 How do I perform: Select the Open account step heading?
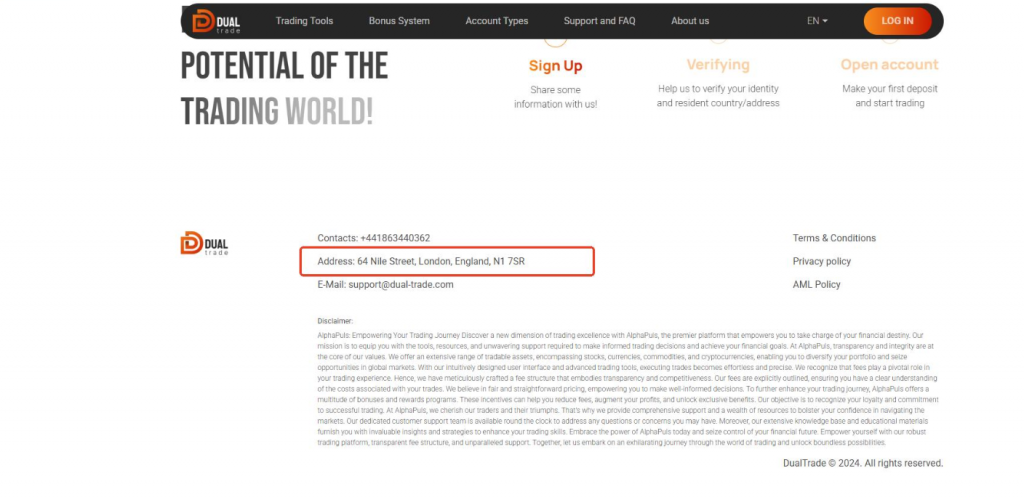click(889, 65)
